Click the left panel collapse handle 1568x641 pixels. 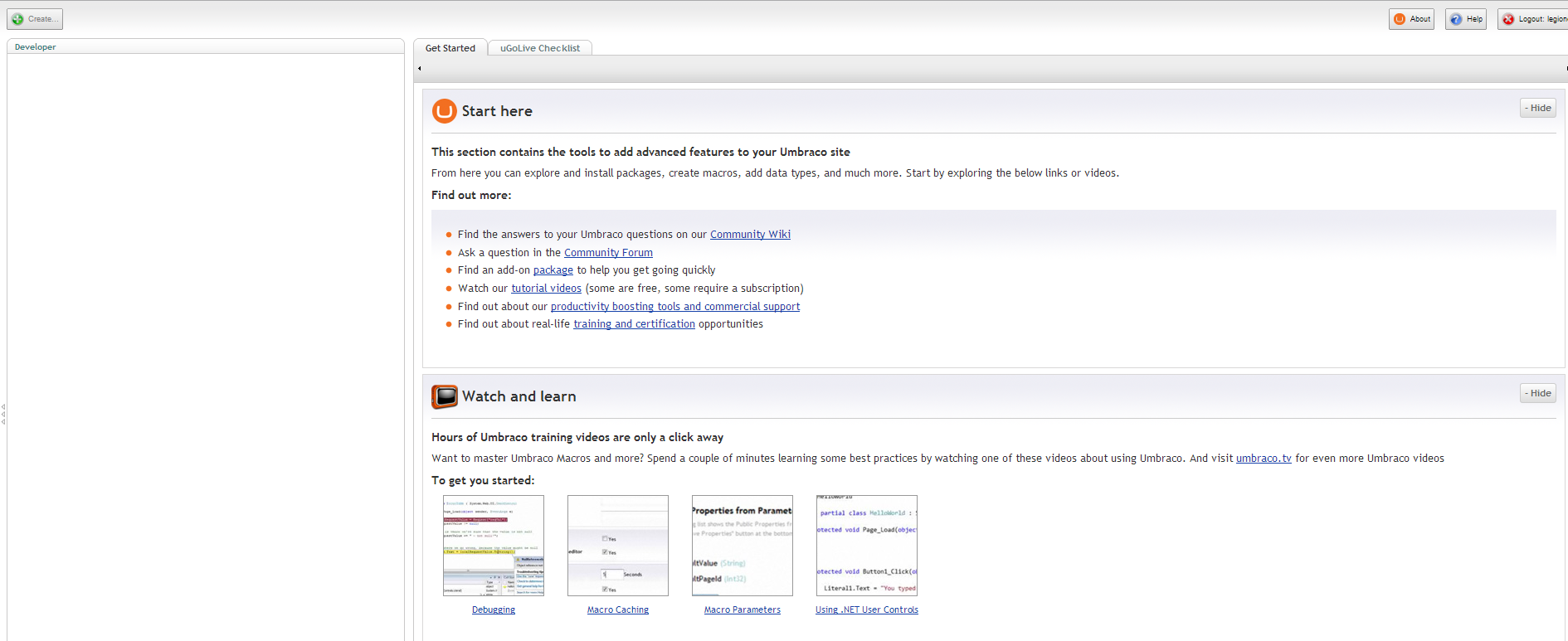tap(3, 415)
